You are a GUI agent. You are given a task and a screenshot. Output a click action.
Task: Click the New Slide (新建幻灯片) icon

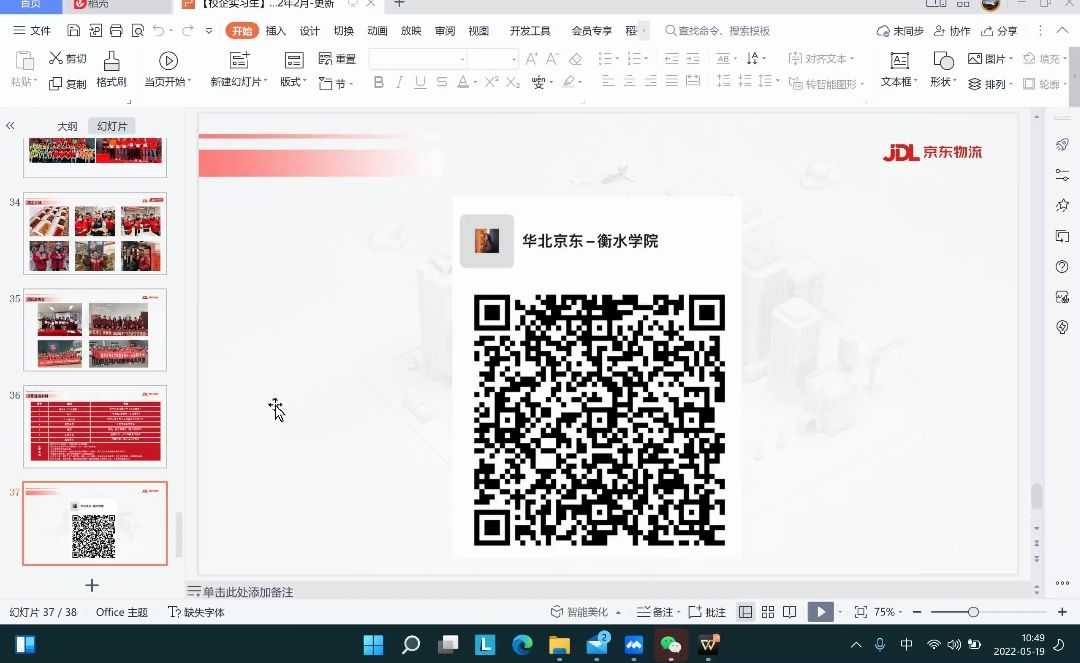click(239, 61)
